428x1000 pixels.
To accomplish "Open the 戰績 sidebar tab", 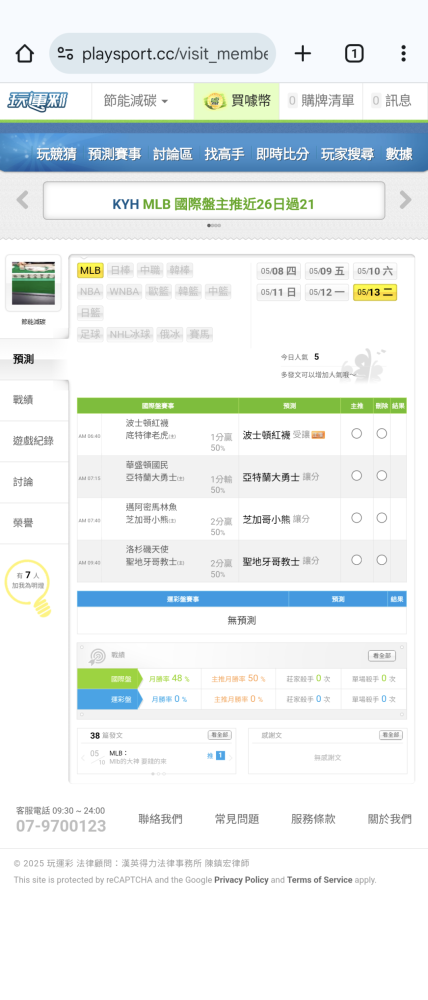I will pos(34,400).
